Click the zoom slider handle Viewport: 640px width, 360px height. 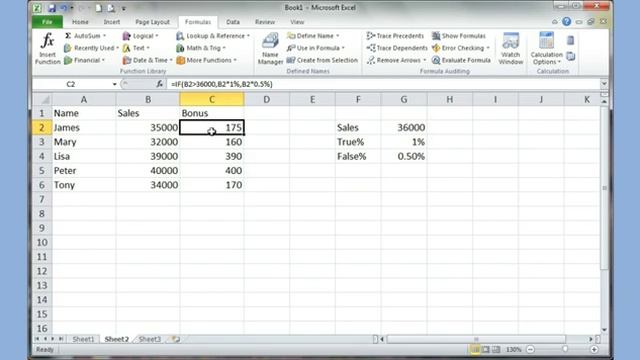coord(565,349)
